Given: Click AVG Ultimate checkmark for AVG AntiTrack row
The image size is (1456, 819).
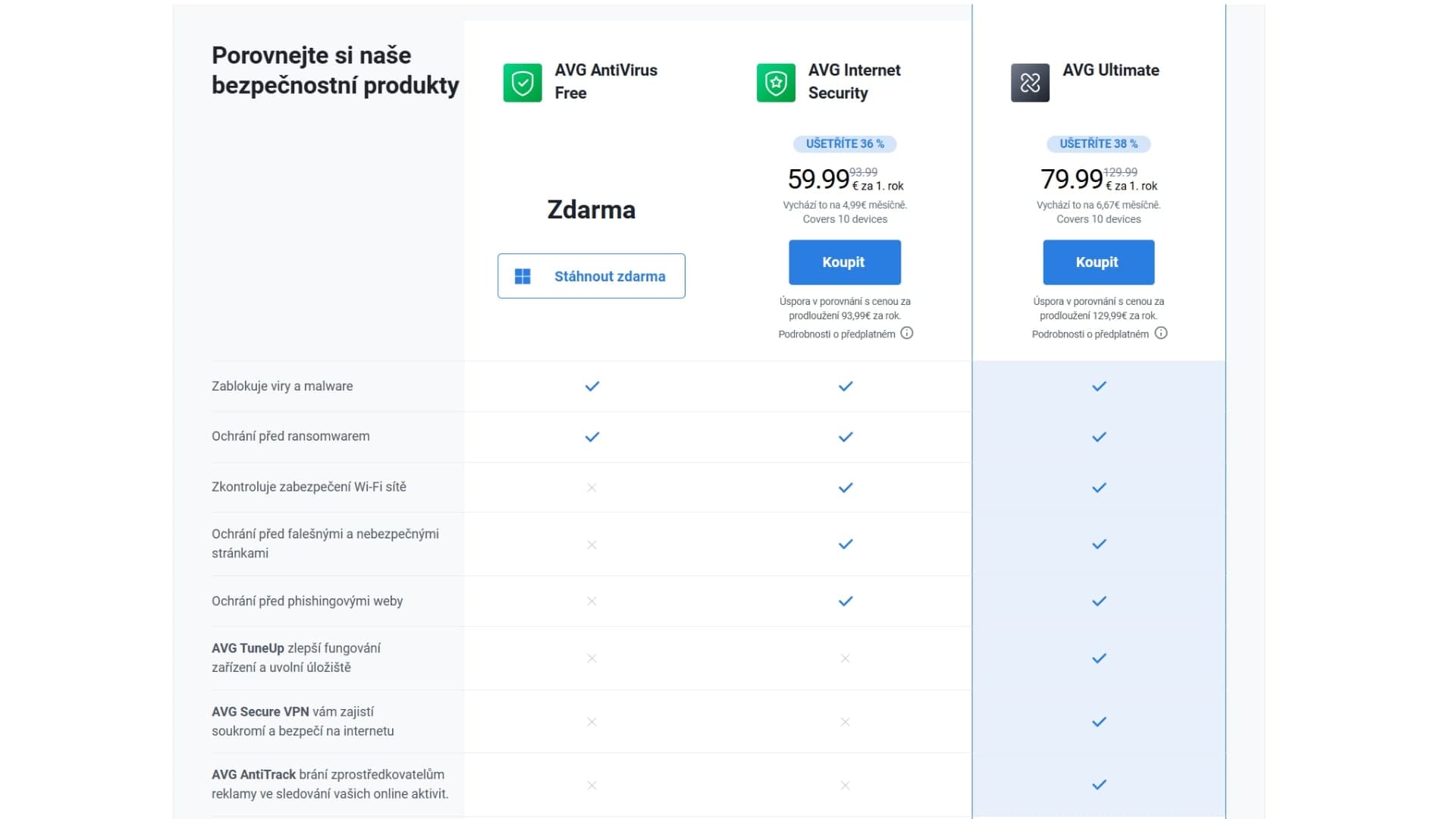Looking at the screenshot, I should click(1099, 785).
